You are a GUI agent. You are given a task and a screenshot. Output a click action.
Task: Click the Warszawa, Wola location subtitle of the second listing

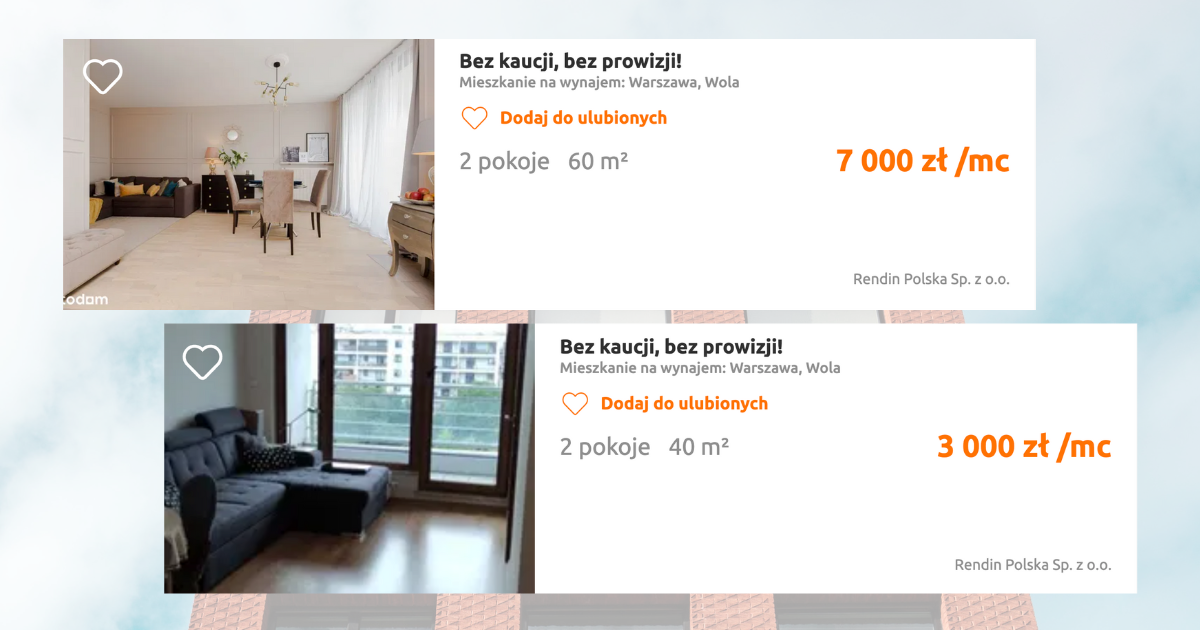(700, 368)
